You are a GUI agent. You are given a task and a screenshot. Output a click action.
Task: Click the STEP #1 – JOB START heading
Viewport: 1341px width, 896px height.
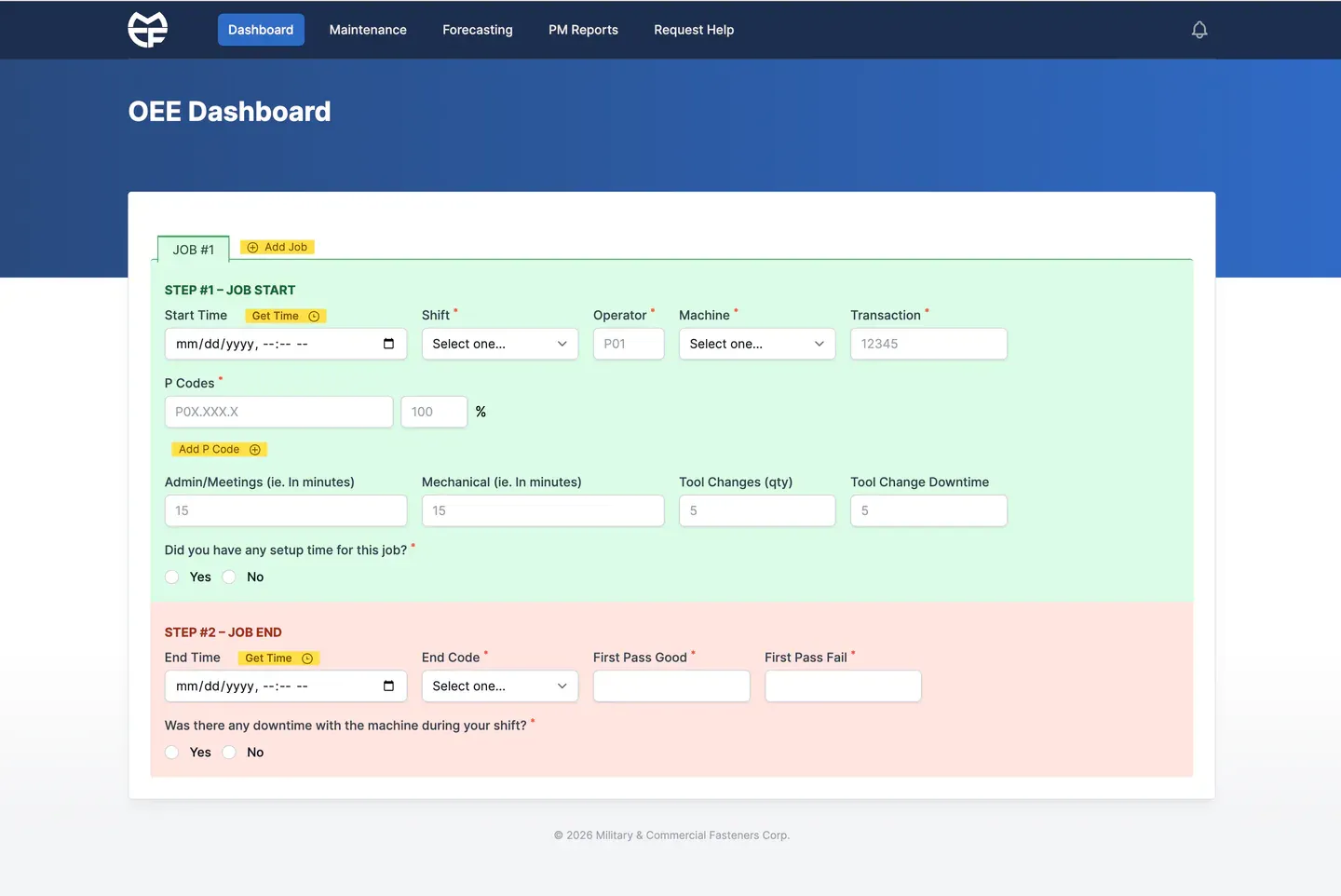pyautogui.click(x=230, y=291)
